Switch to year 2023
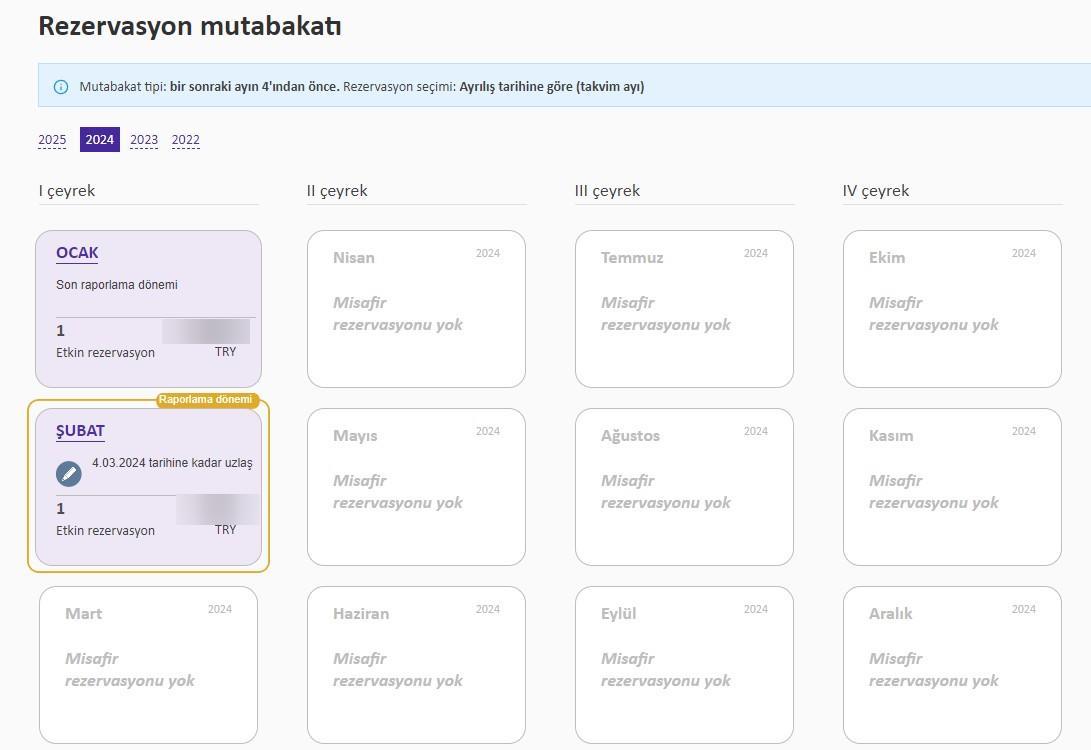1091x750 pixels. (144, 140)
